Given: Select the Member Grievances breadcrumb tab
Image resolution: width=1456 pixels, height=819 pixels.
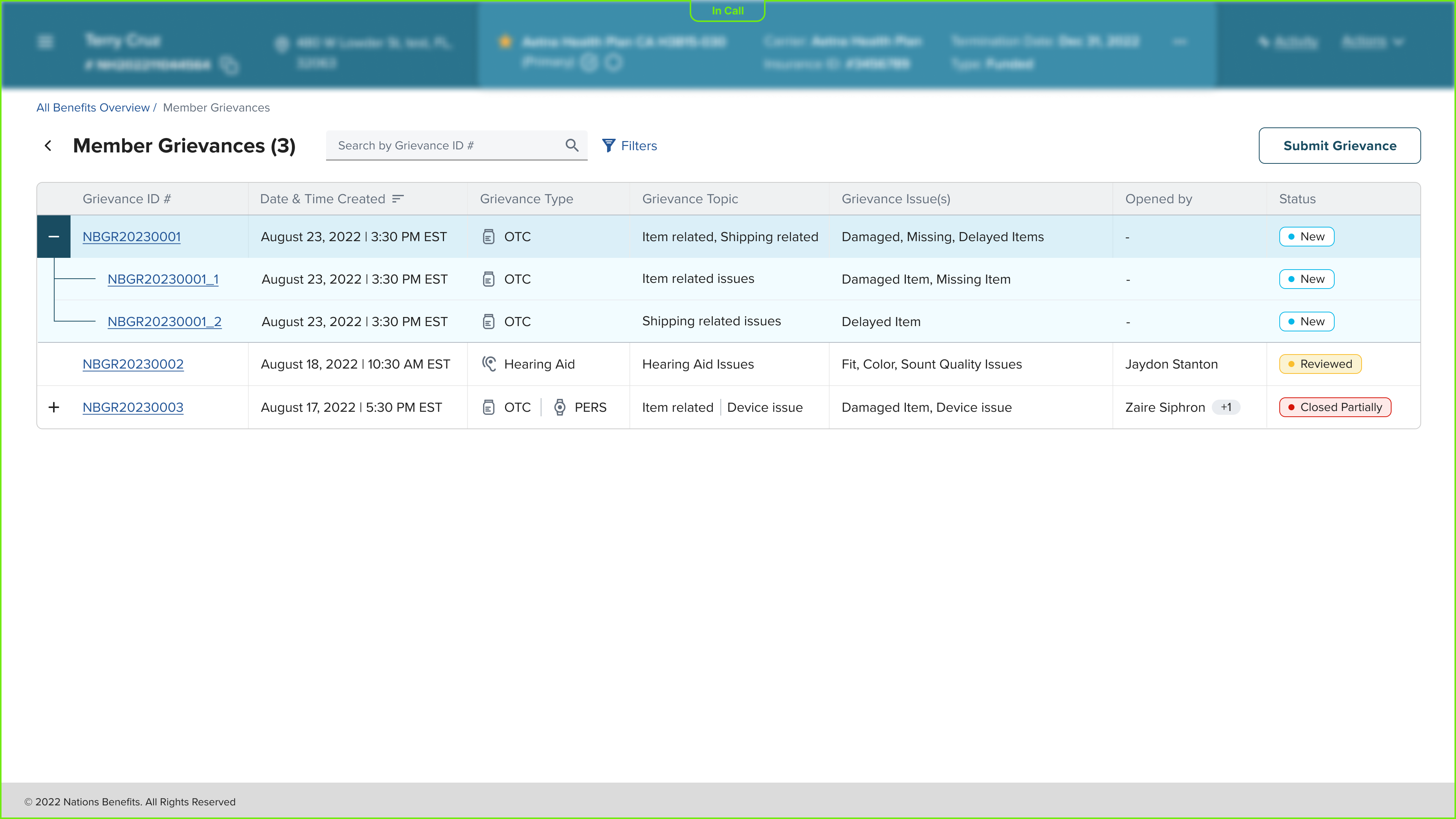Looking at the screenshot, I should [216, 107].
